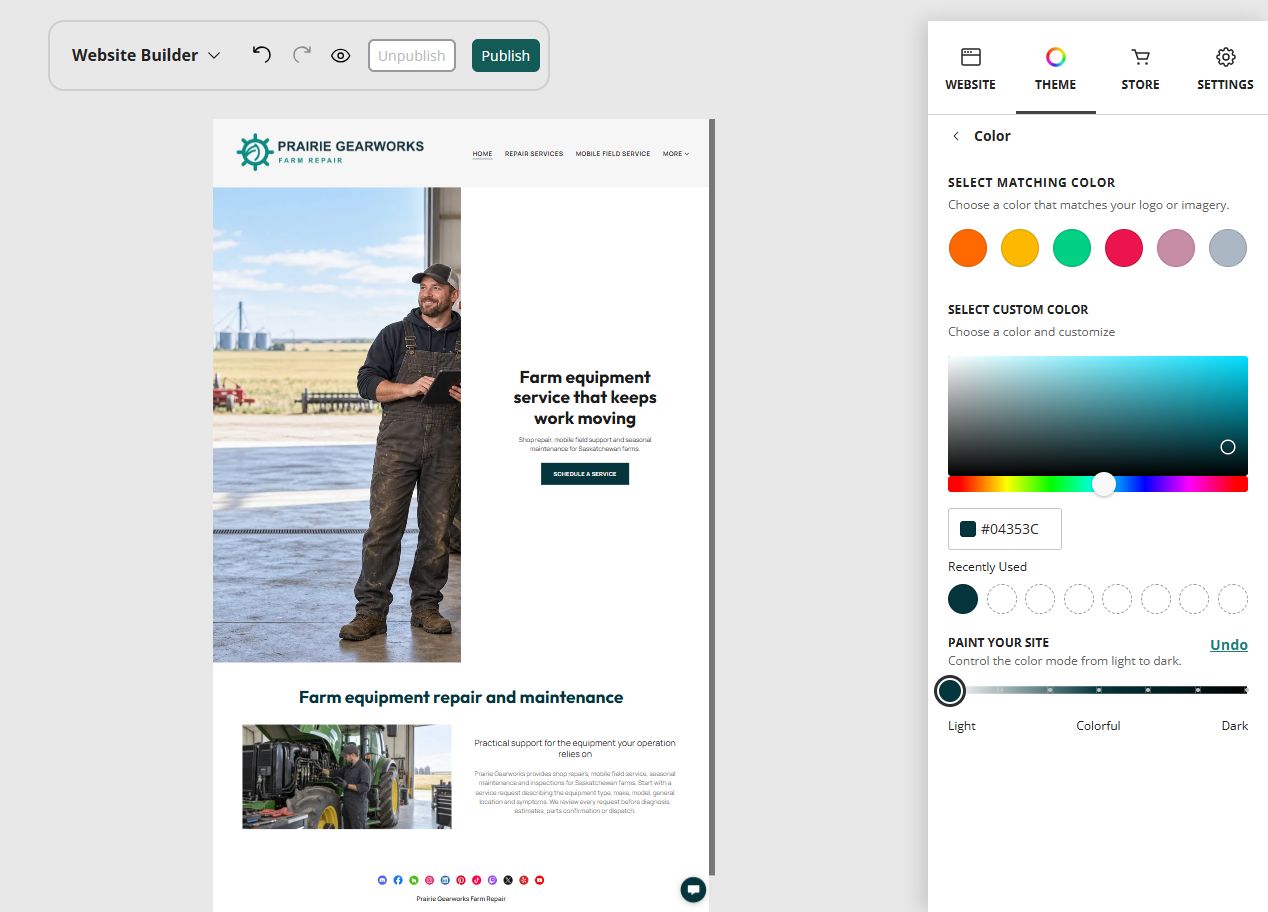Click the X (Twitter) social icon
1268x912 pixels.
coord(508,880)
